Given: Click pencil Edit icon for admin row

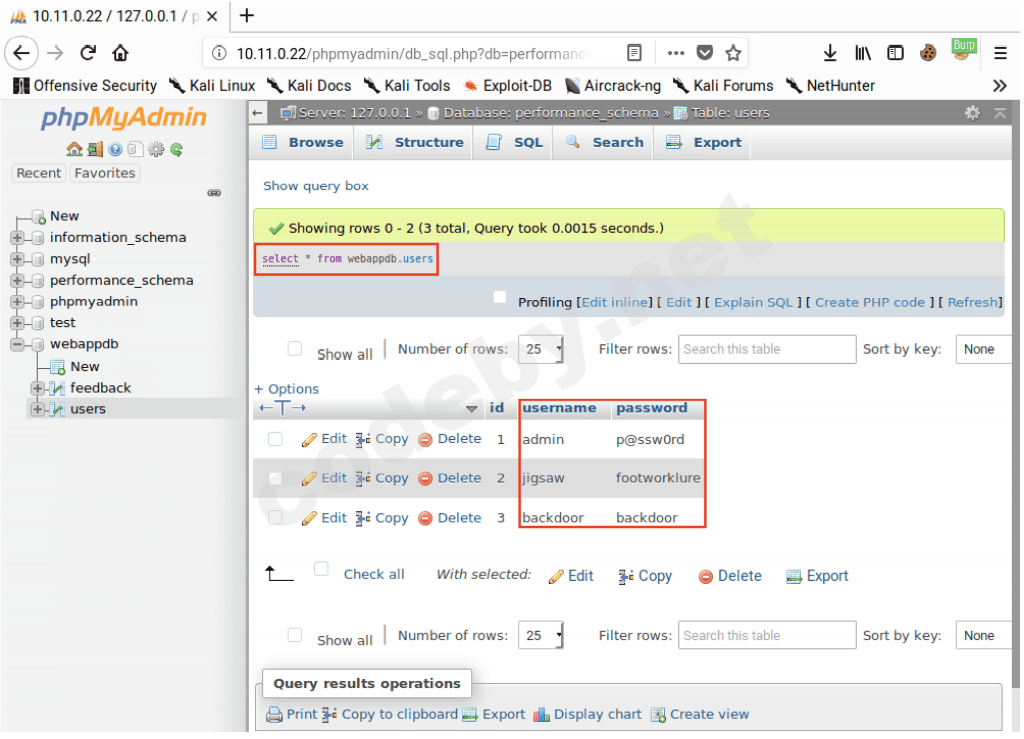Looking at the screenshot, I should pos(310,441).
